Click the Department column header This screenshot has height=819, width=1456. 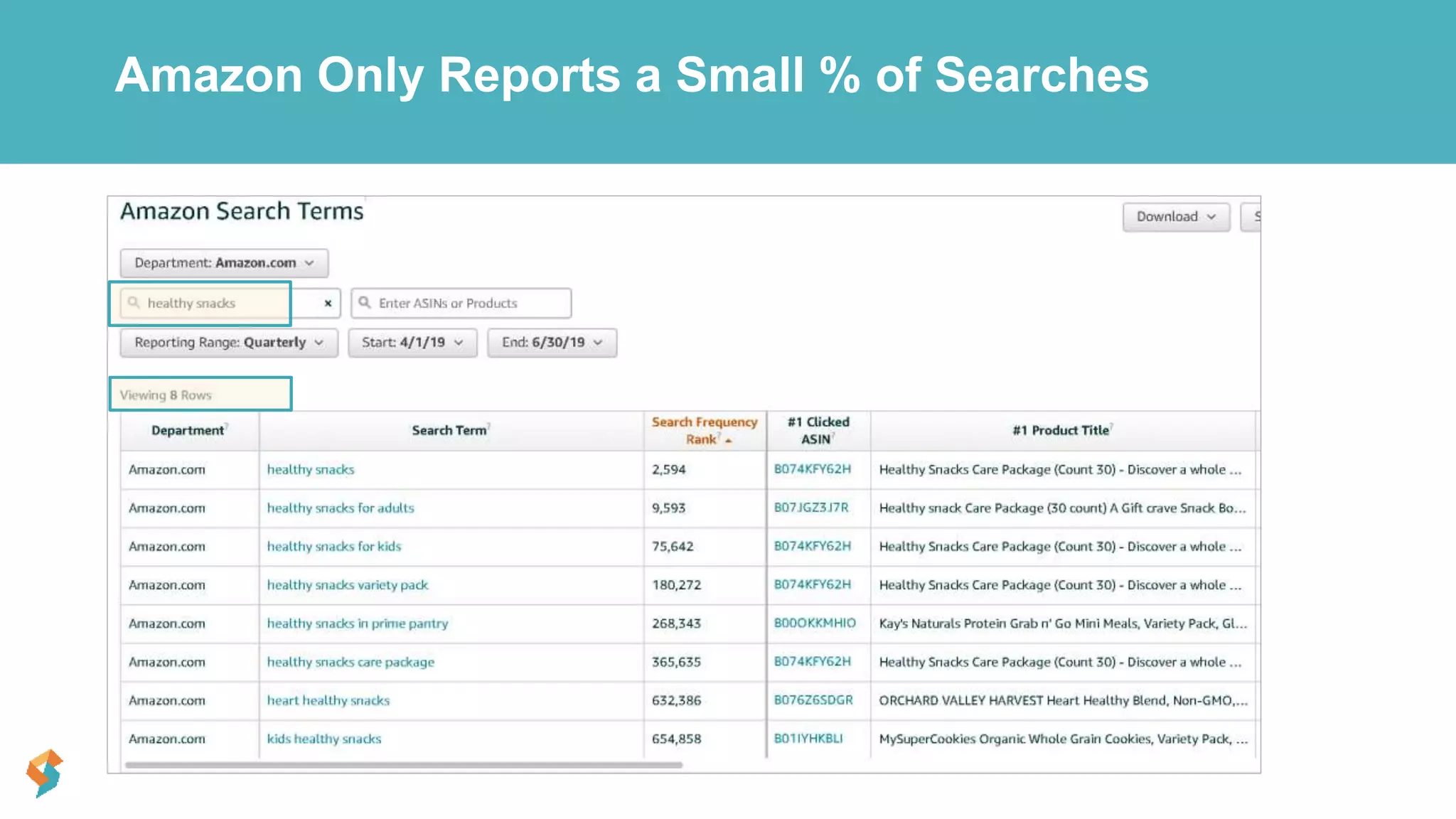189,431
